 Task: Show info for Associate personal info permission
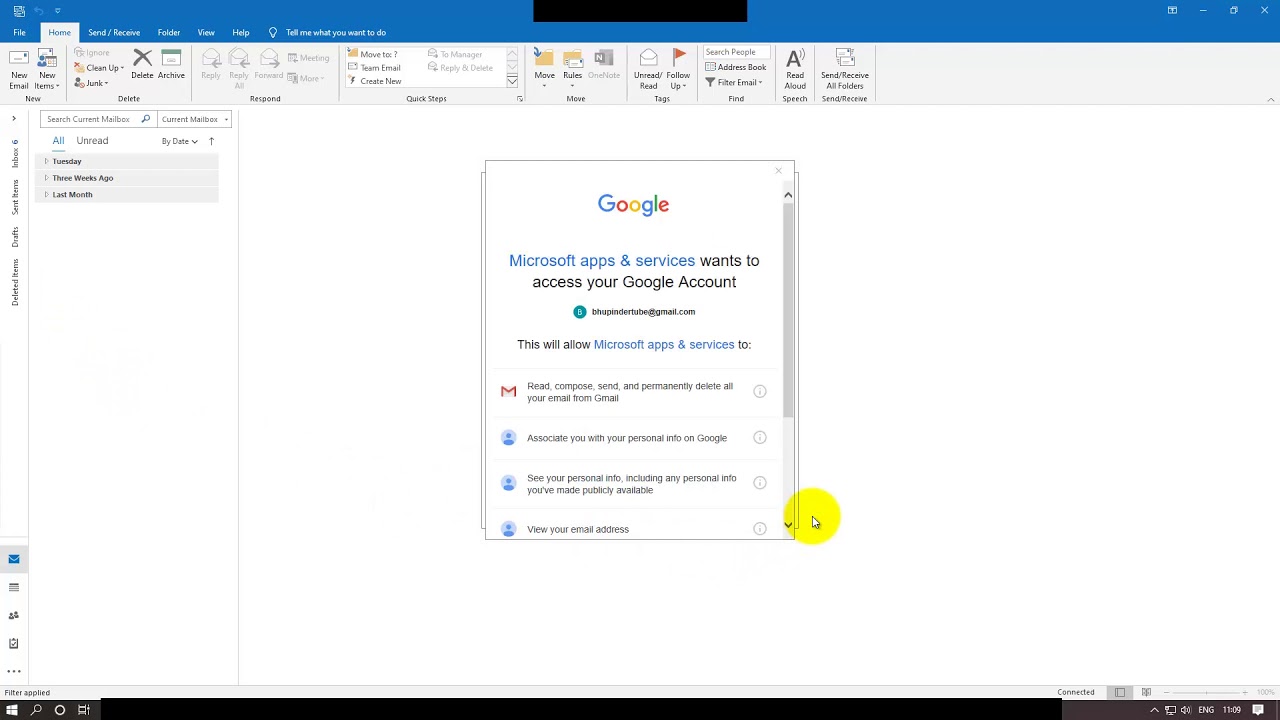coord(760,438)
